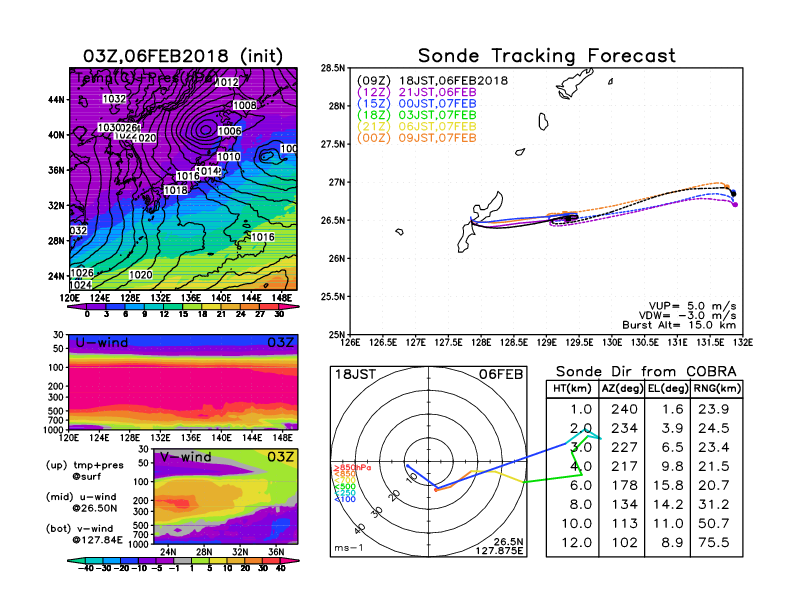Click the "Sonde Tracking Forecast" title

(x=547, y=56)
